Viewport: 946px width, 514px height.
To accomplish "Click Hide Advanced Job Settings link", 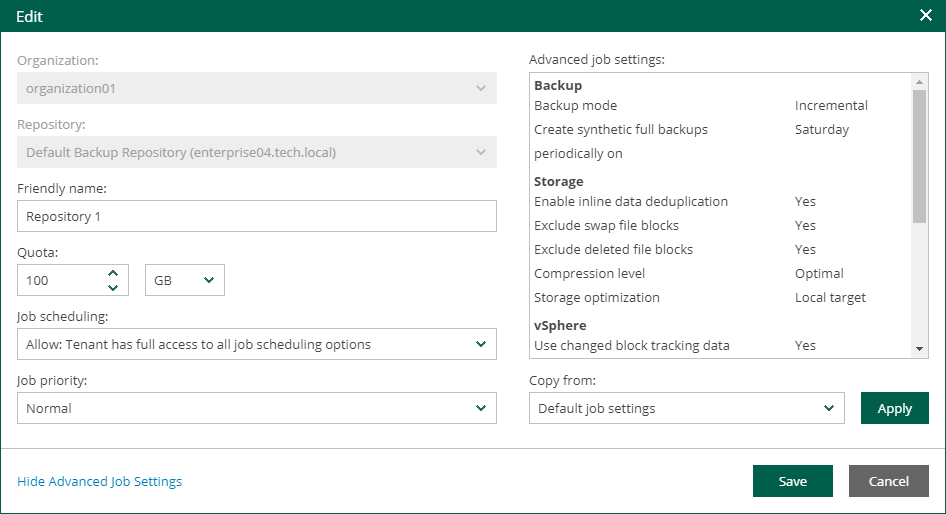I will tap(100, 482).
